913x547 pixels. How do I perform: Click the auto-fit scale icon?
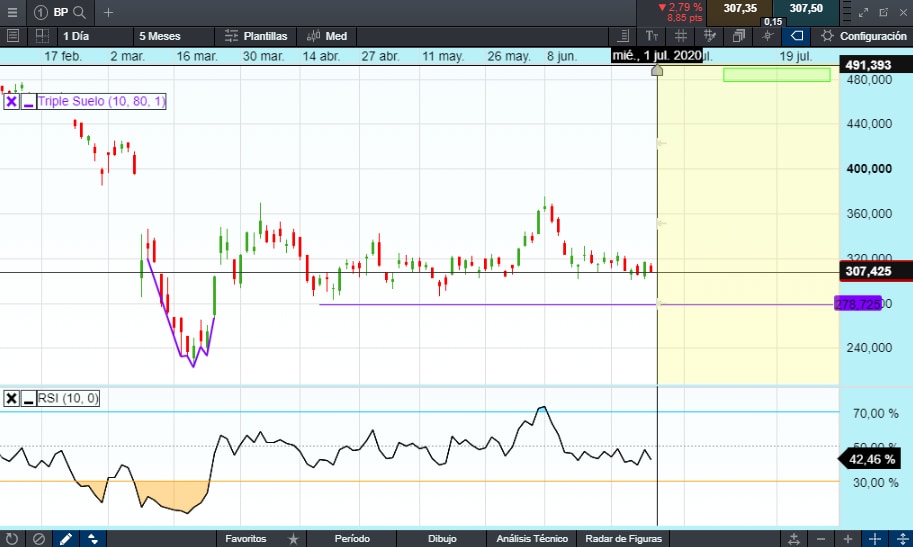[x=794, y=539]
